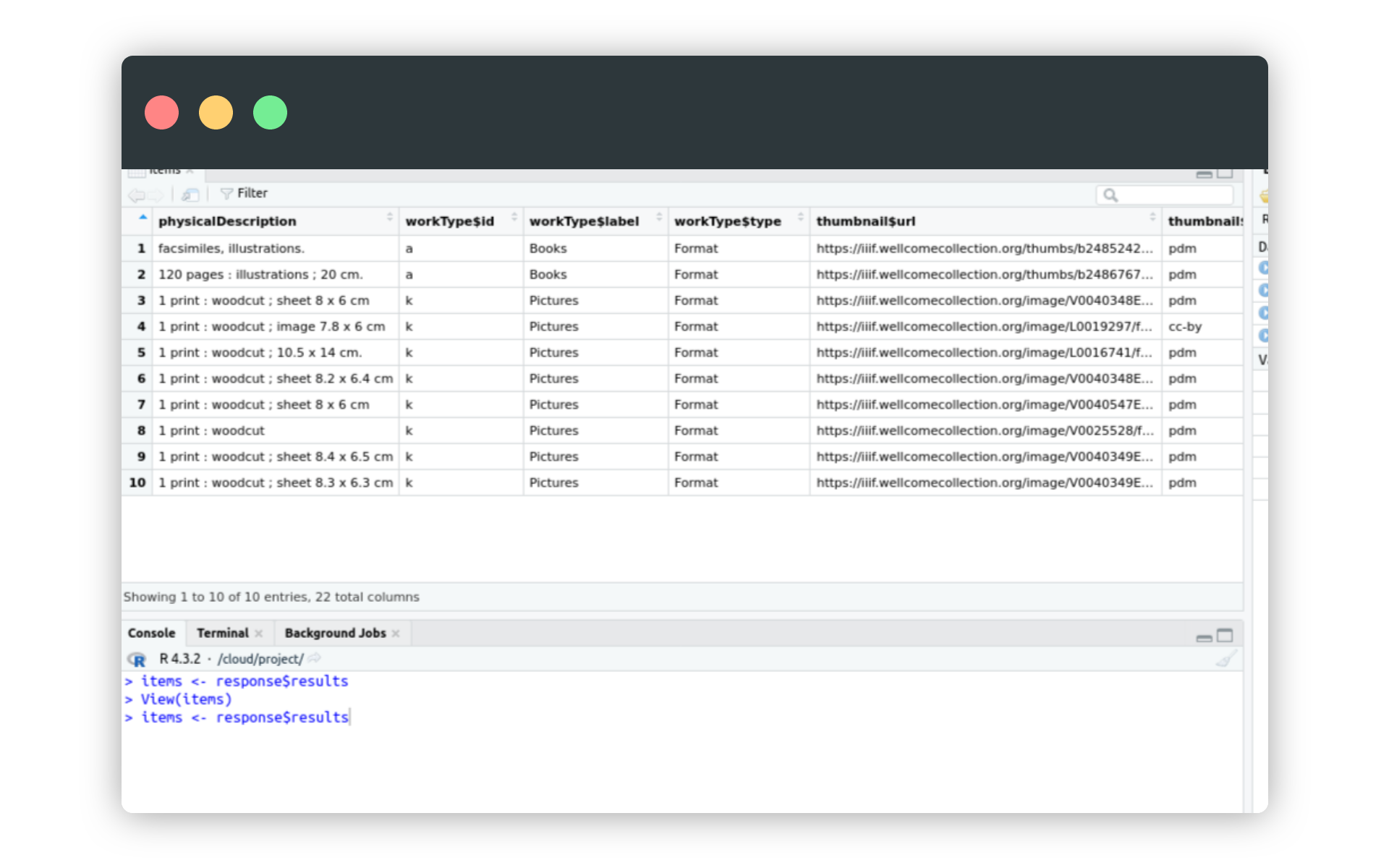The image size is (1389, 868).
Task: Switch to Background Jobs tab
Action: 335,633
